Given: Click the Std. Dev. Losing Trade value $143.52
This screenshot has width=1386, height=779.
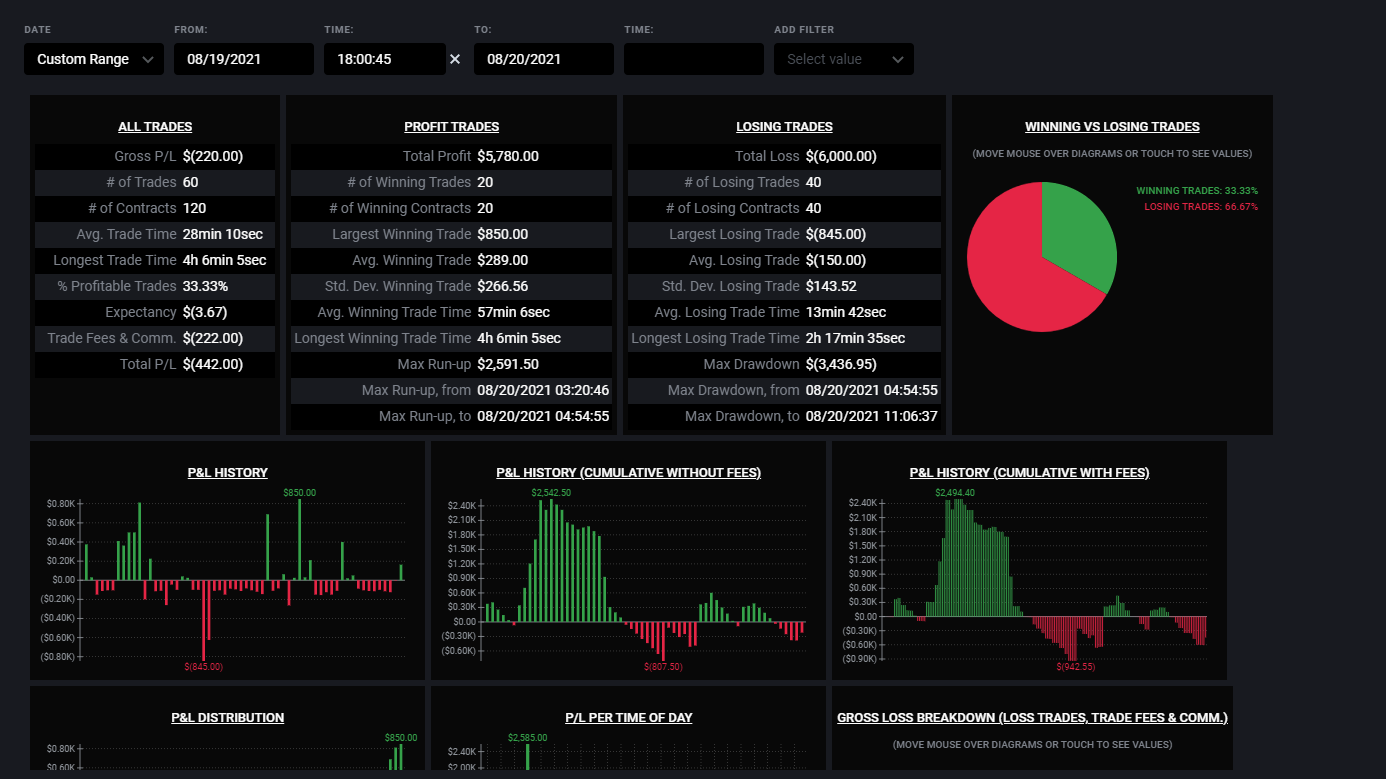Looking at the screenshot, I should tap(831, 286).
